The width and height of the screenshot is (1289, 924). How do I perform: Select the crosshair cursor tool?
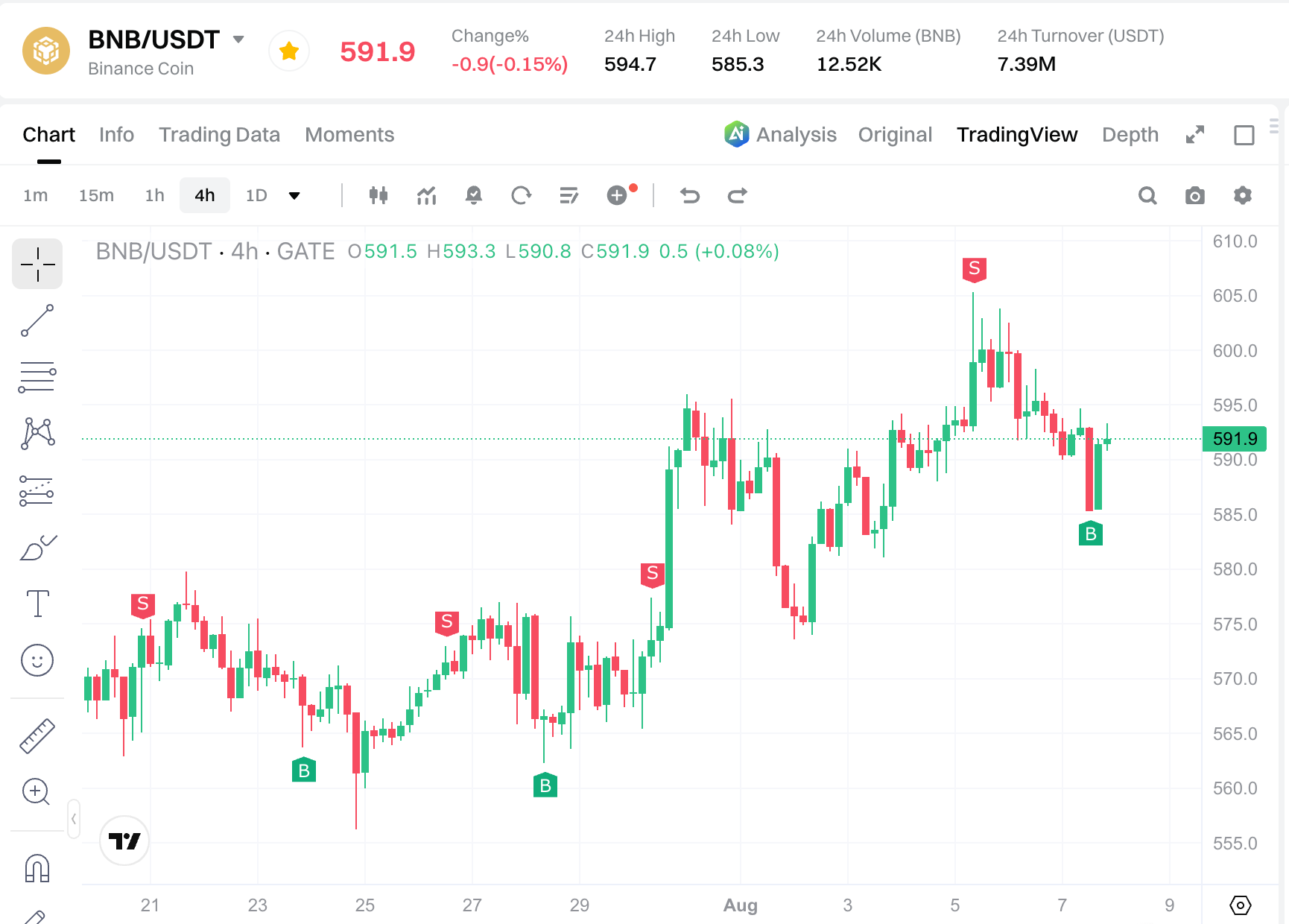37,264
